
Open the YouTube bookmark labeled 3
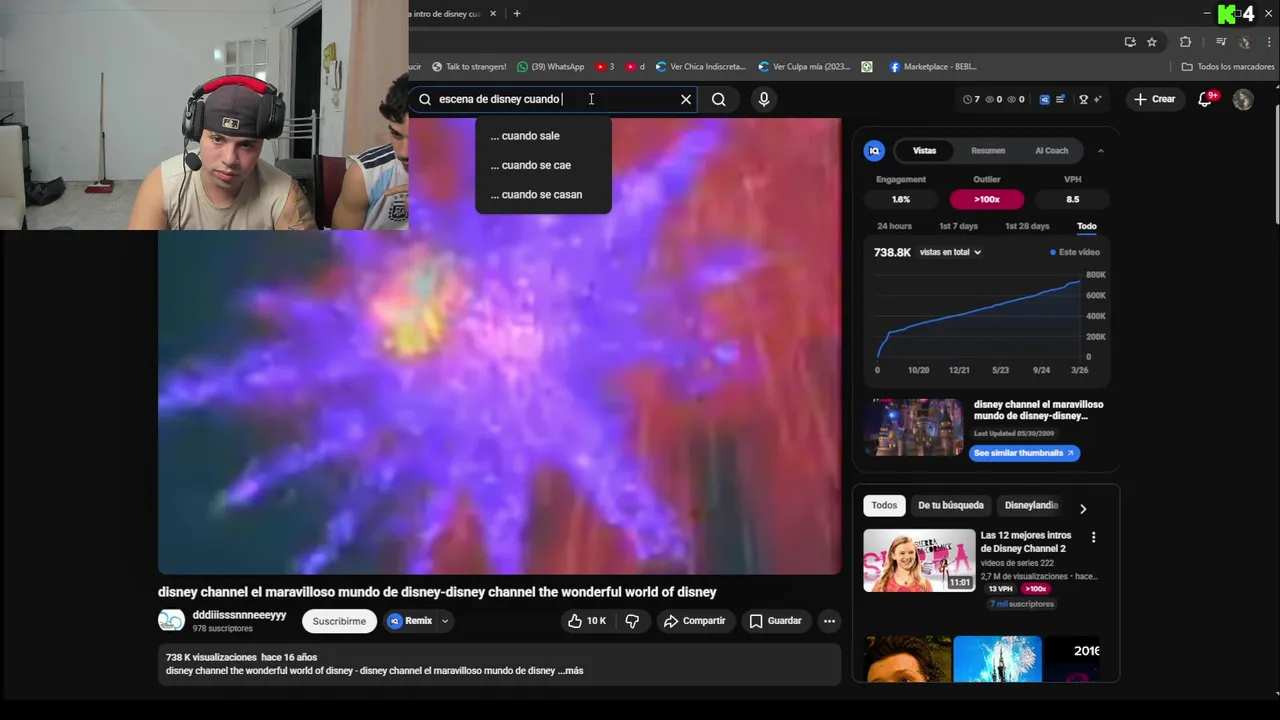605,67
